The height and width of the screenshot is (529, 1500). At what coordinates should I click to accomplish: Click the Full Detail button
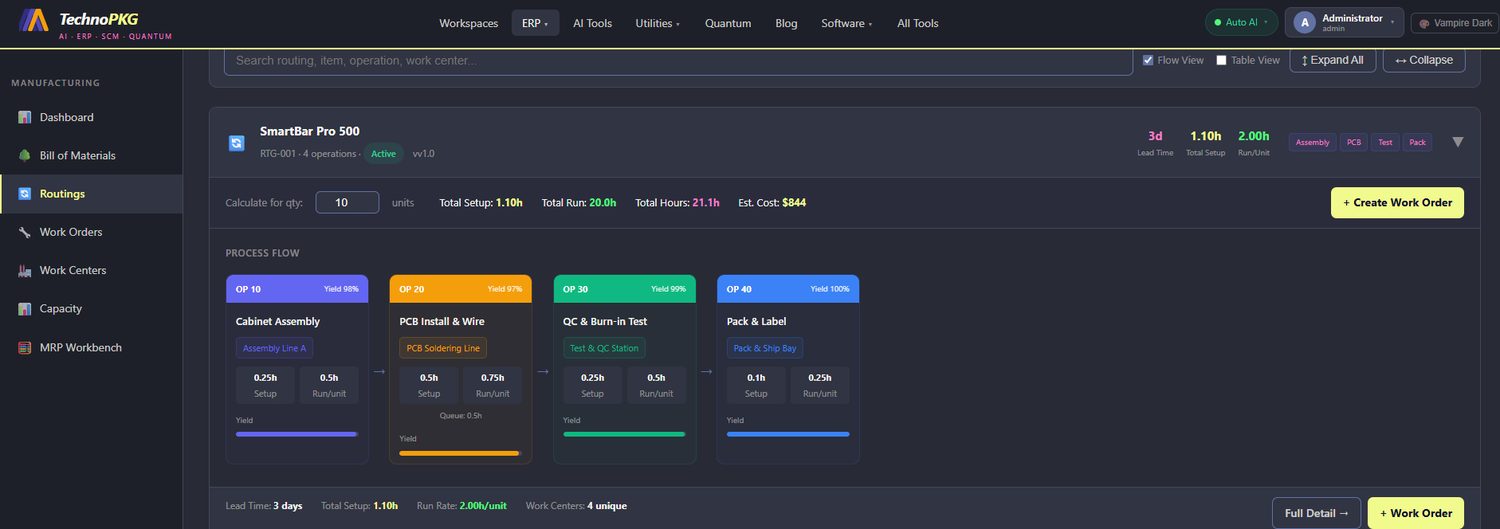click(1316, 513)
